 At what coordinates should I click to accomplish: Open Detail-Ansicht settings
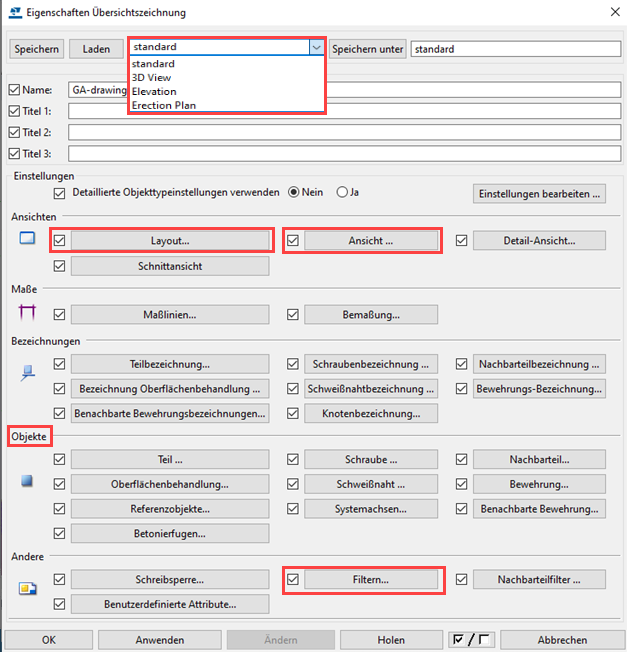tap(539, 240)
